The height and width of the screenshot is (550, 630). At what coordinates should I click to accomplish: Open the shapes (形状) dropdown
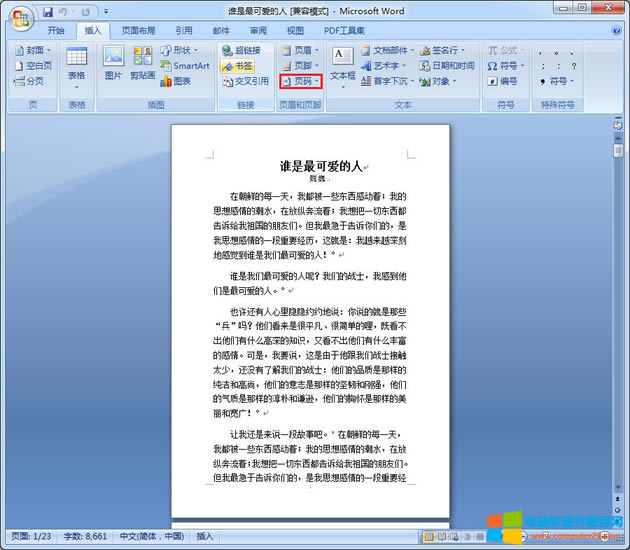click(x=178, y=50)
